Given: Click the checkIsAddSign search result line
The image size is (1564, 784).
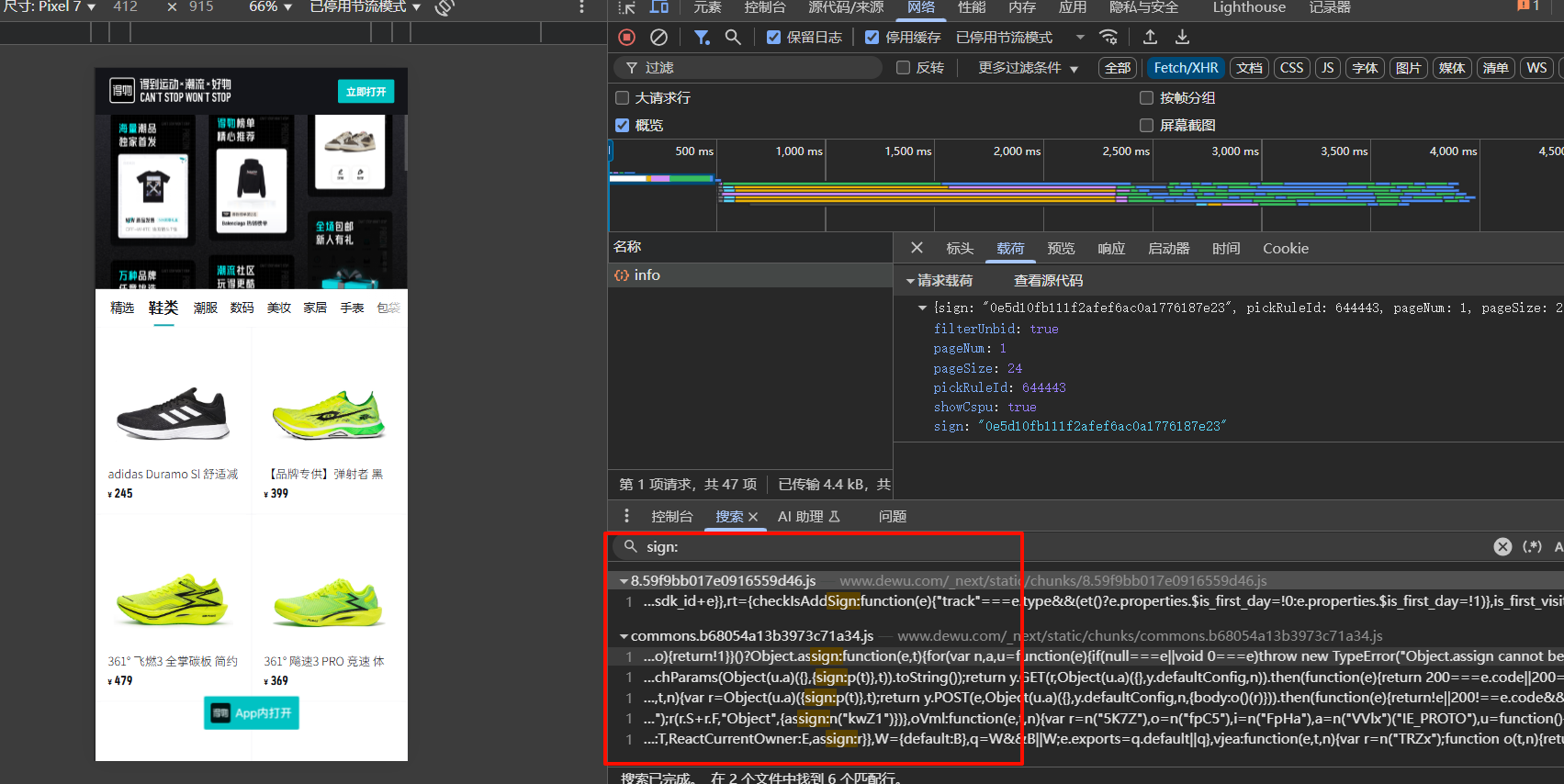Looking at the screenshot, I should coord(1093,601).
